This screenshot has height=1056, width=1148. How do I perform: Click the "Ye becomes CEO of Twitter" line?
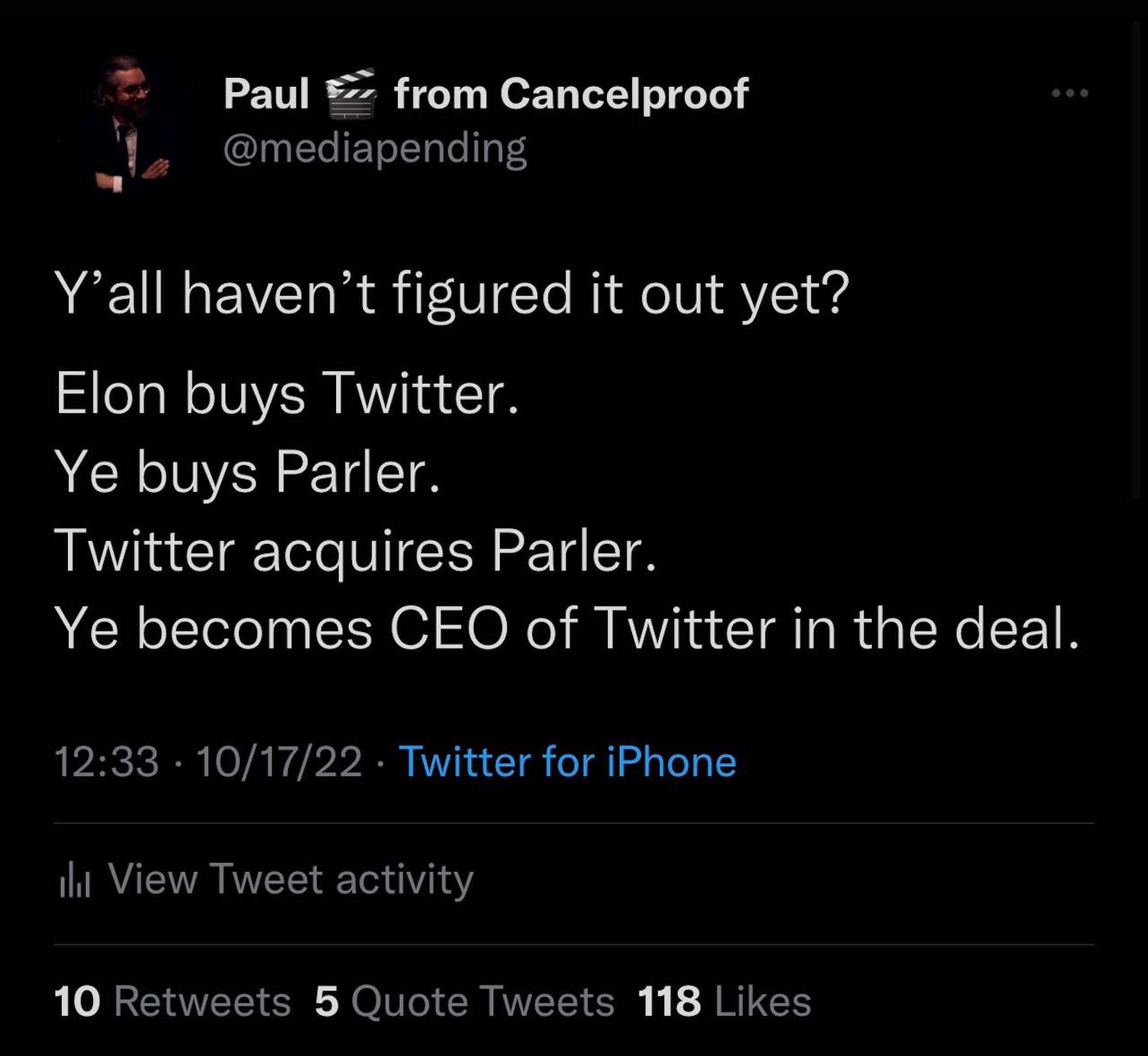point(566,630)
